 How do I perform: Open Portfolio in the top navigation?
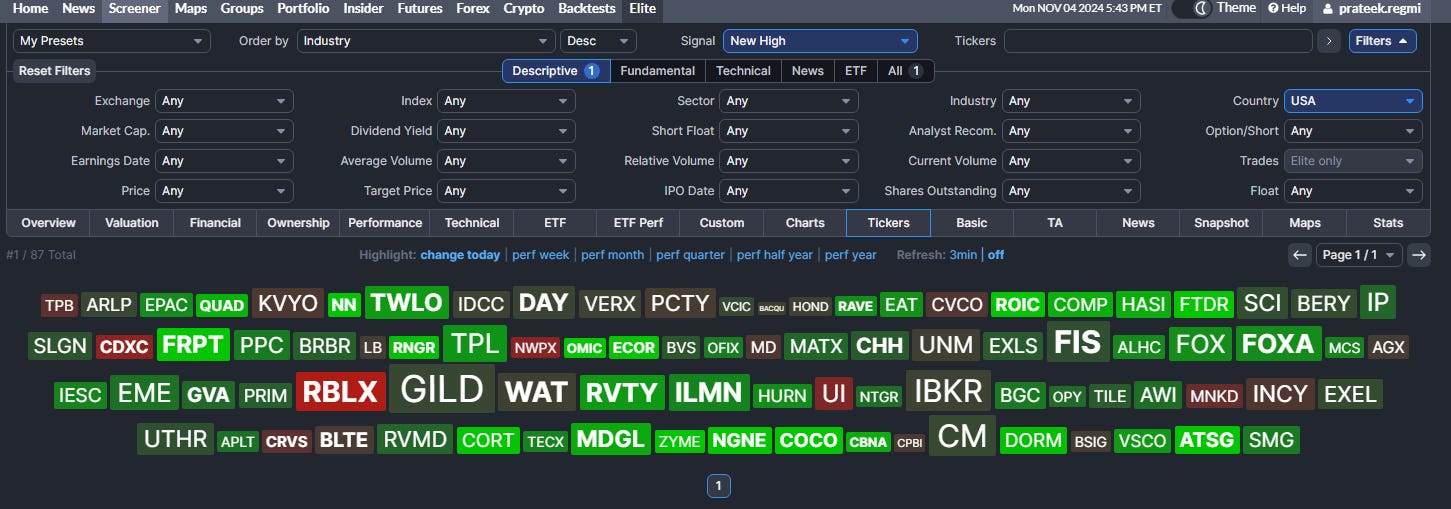click(302, 8)
